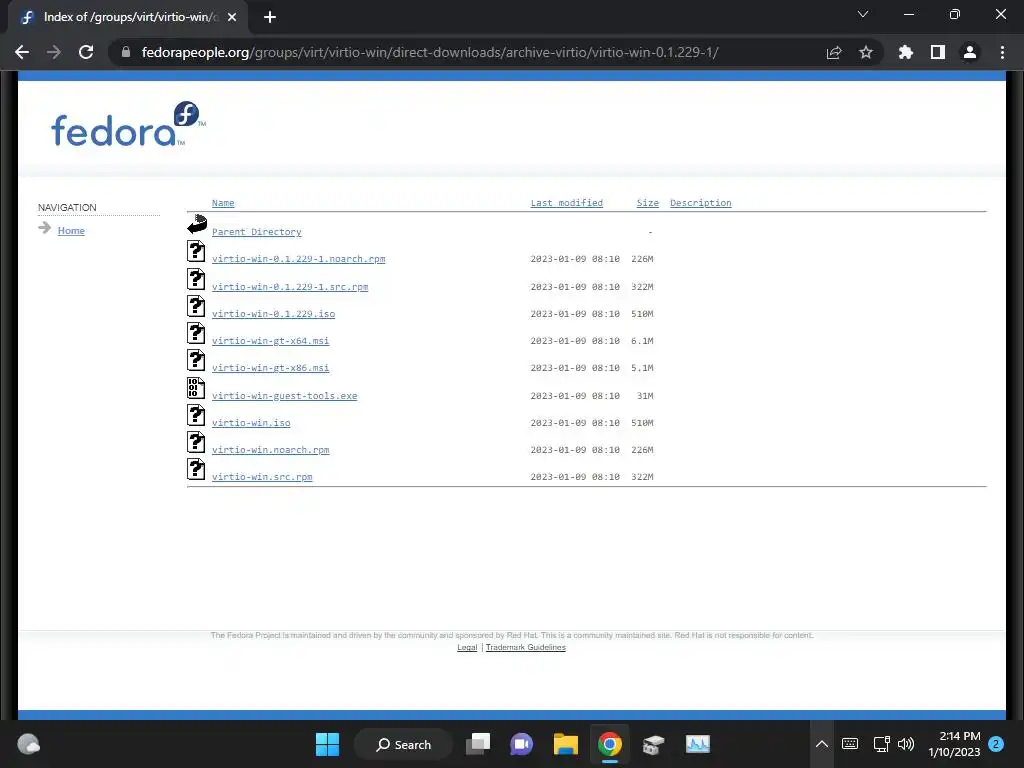This screenshot has height=768, width=1024.
Task: Click the 6.1M size of virtio-win-gt-x64.msi
Action: click(x=642, y=341)
